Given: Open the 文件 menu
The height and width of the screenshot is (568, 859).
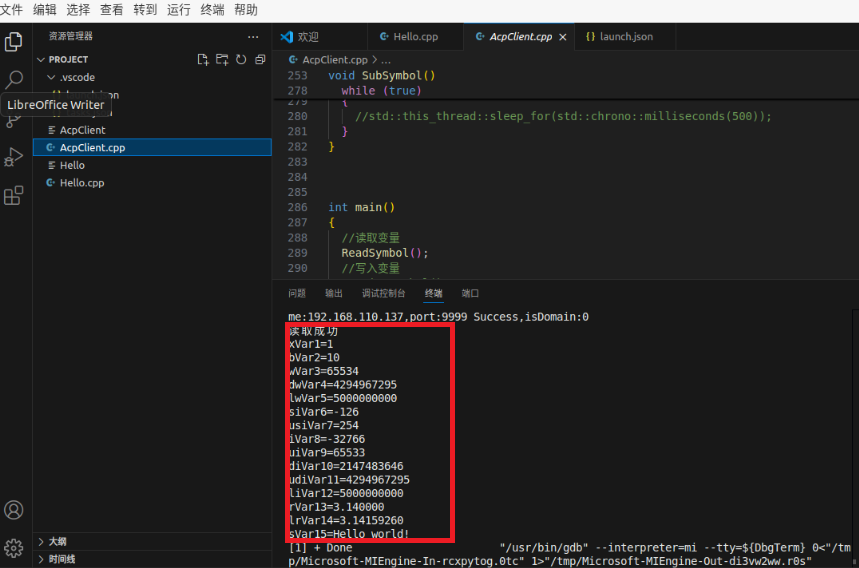Looking at the screenshot, I should point(12,10).
